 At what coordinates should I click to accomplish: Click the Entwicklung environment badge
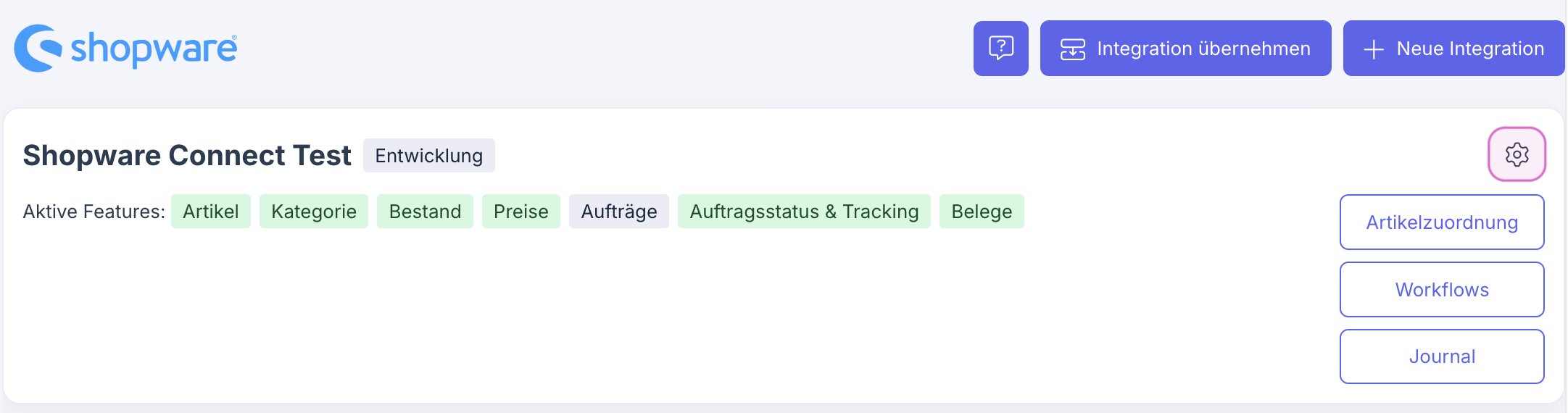[428, 156]
